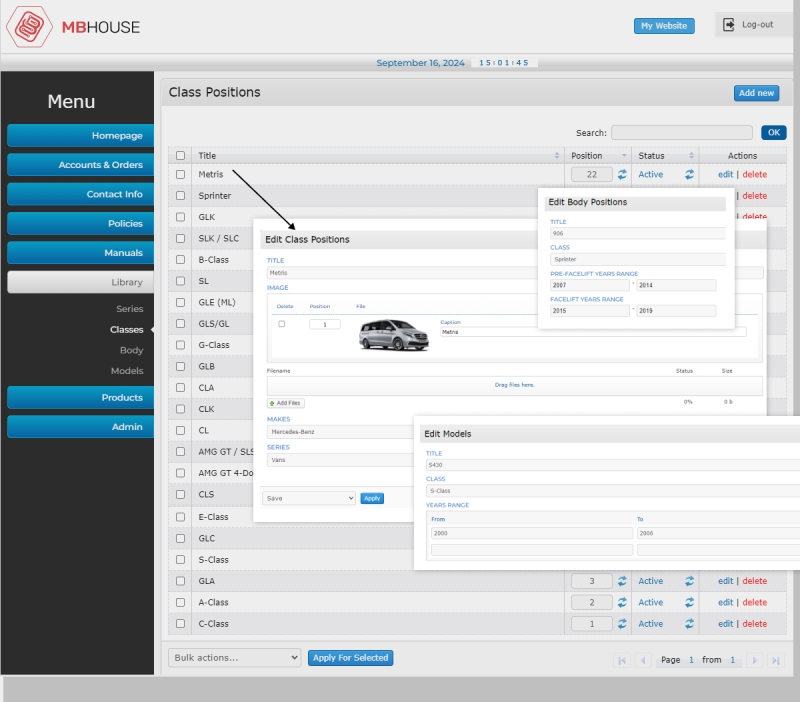Go to the first page arrow icon
This screenshot has height=702, width=800.
[x=622, y=660]
